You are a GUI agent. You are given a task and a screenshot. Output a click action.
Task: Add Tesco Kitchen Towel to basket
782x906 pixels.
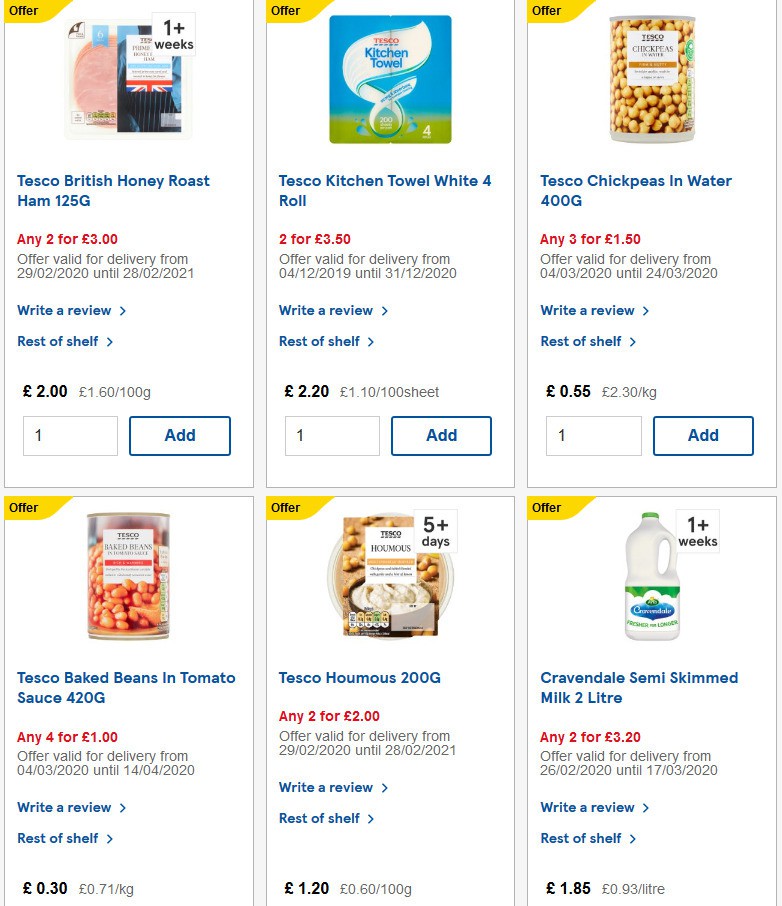(x=441, y=435)
